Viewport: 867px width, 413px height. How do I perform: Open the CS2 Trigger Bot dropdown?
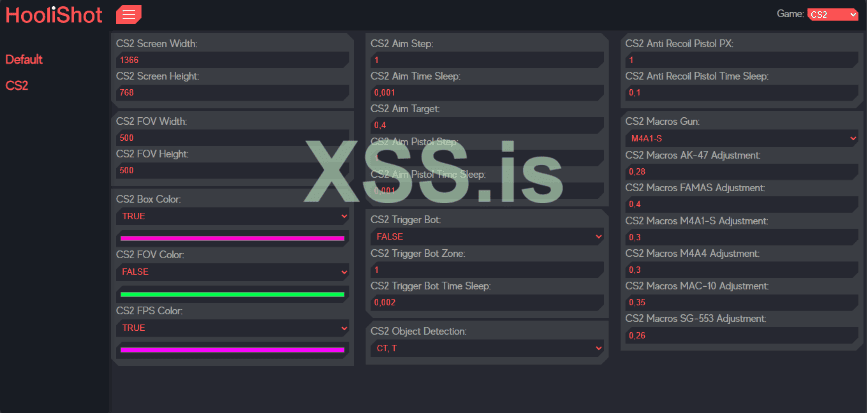tap(487, 237)
